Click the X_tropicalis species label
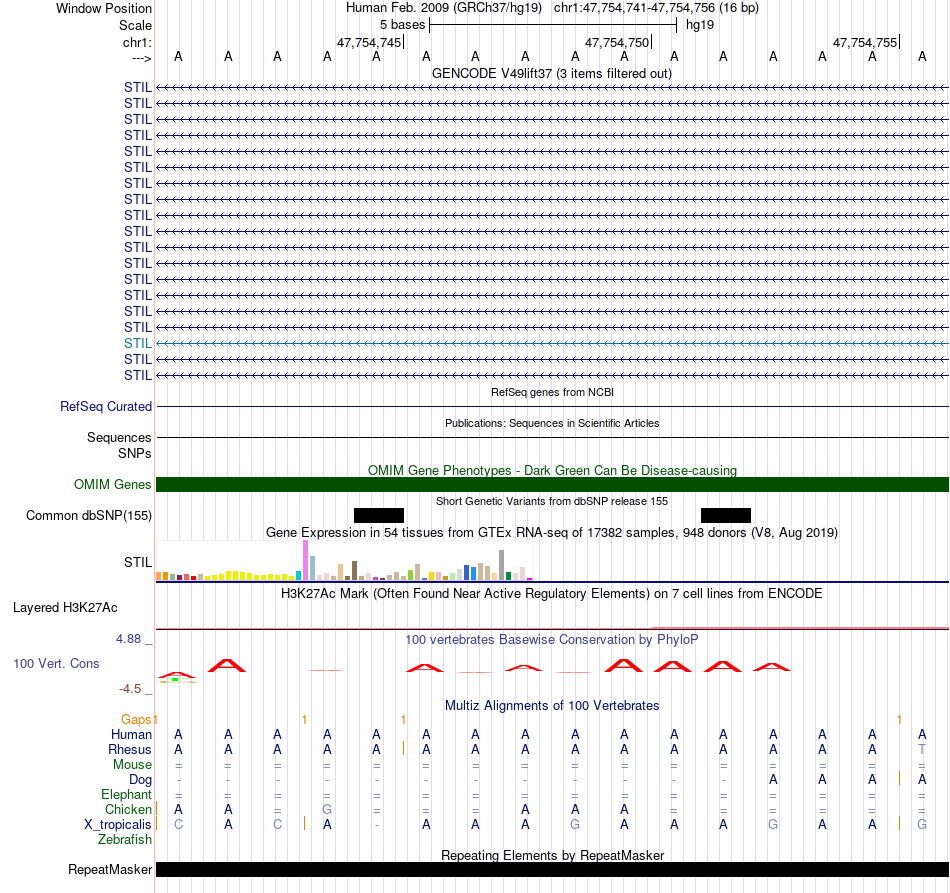 coord(118,825)
